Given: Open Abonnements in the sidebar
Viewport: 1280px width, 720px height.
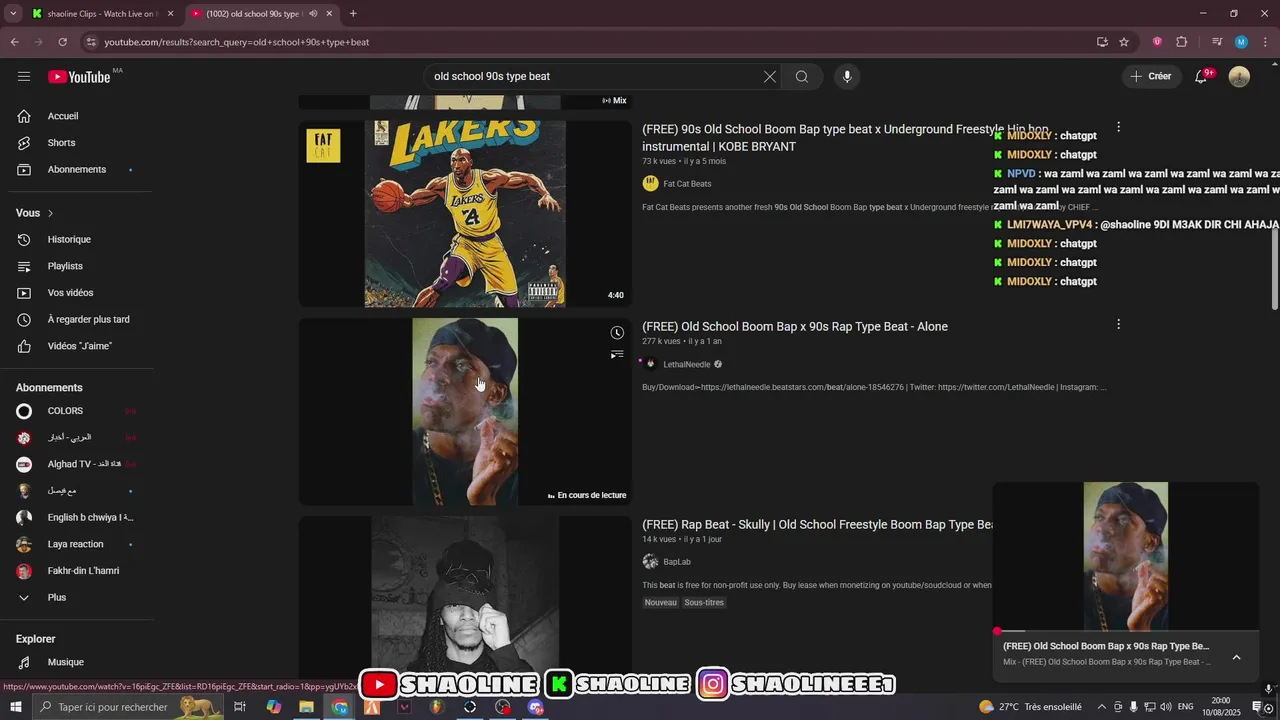Looking at the screenshot, I should pos(77,170).
